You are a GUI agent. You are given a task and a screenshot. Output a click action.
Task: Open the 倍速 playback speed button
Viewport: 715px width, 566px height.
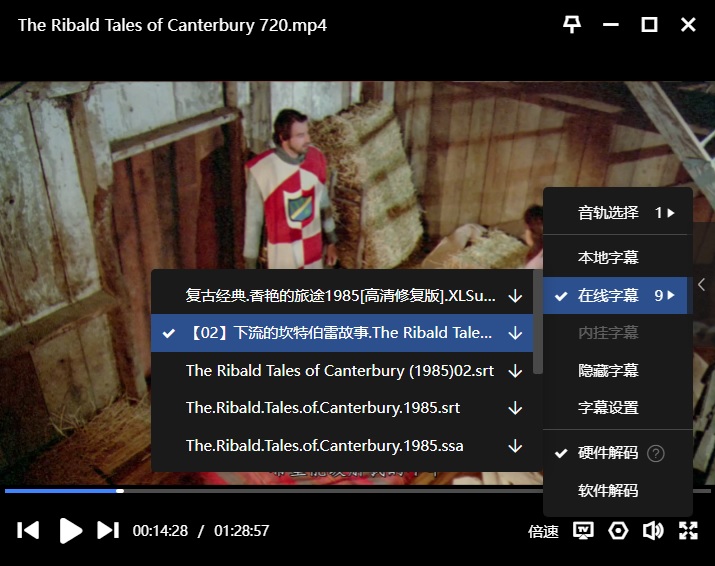543,531
